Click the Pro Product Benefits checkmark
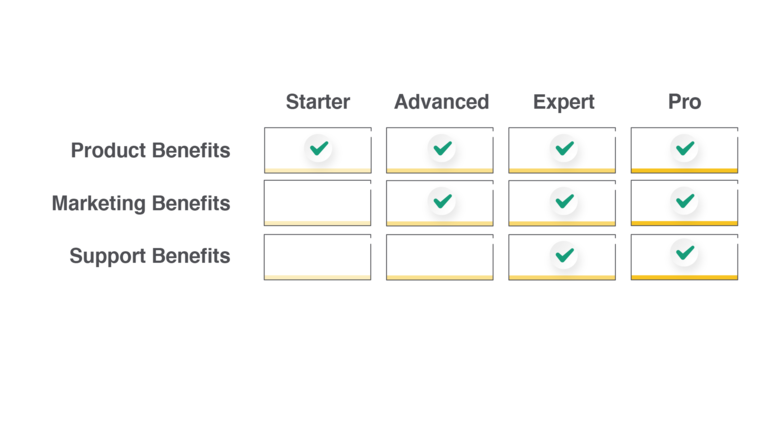 pos(685,148)
